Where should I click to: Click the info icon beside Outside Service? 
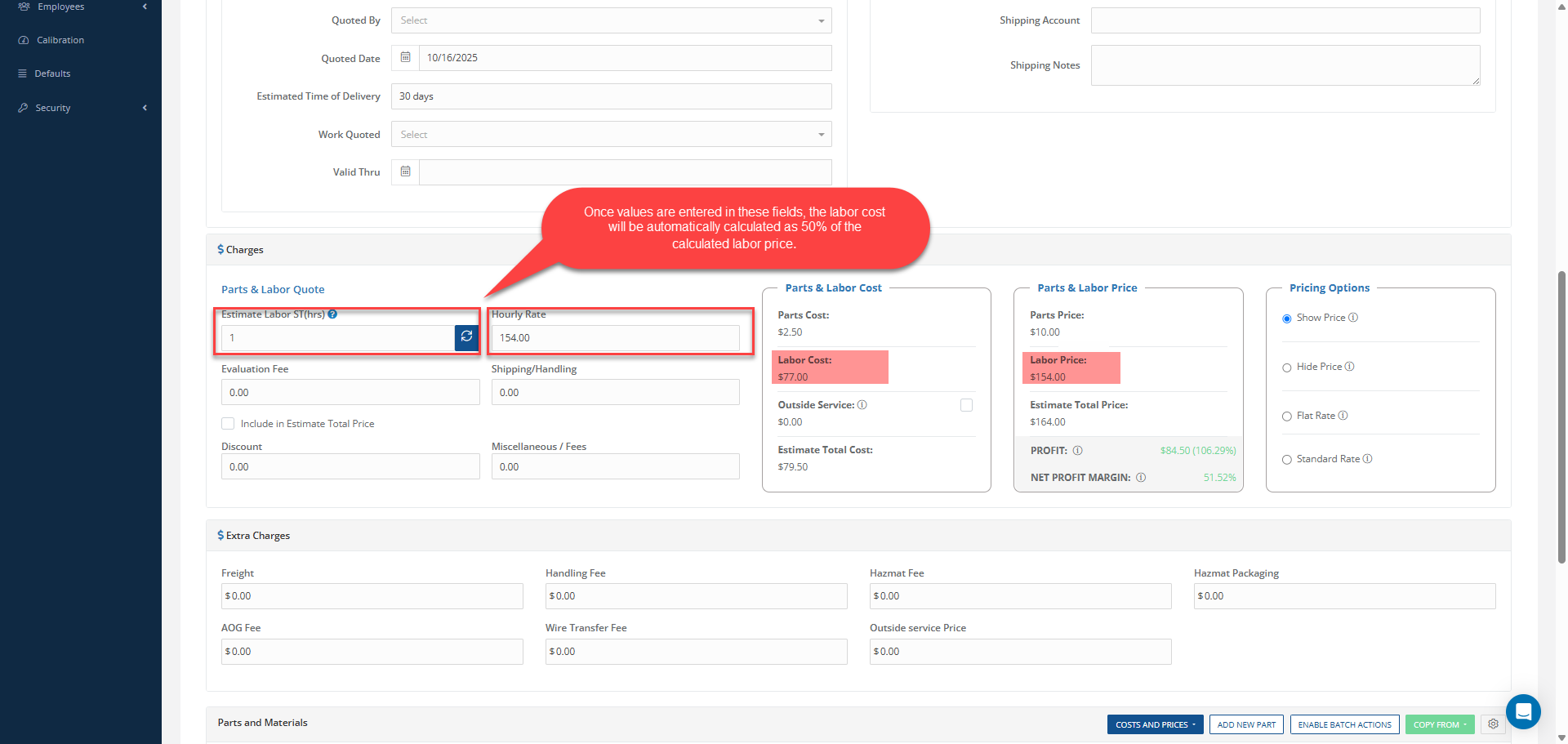[862, 405]
